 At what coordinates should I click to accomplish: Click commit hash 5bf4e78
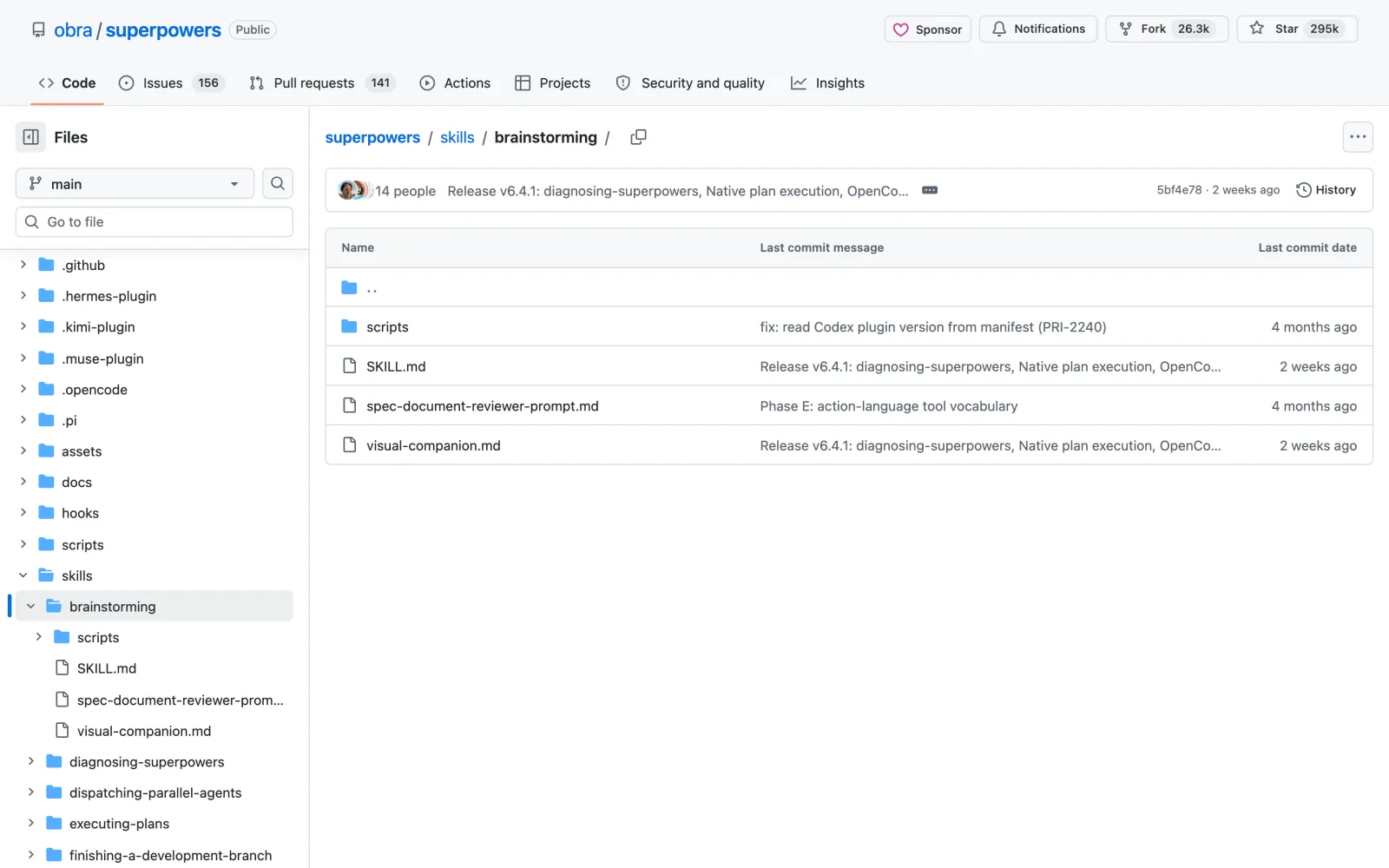pos(1179,190)
